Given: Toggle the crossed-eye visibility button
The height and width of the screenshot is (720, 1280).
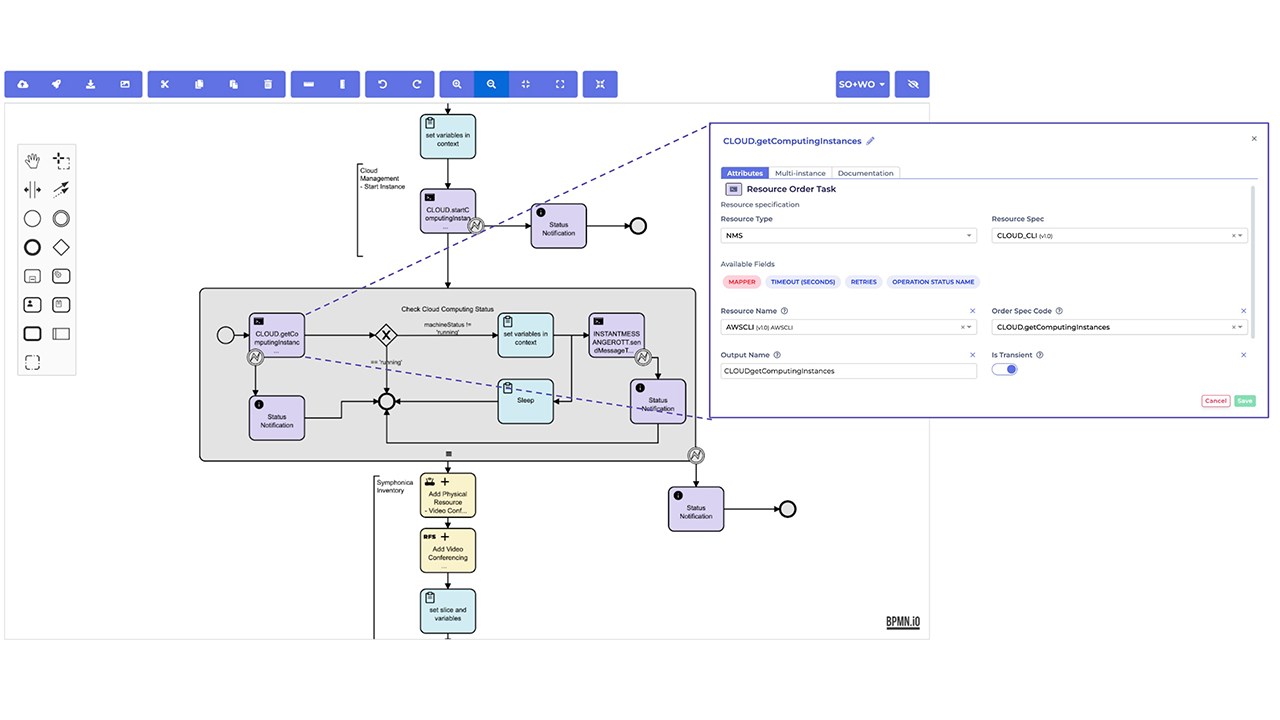Looking at the screenshot, I should click(912, 84).
